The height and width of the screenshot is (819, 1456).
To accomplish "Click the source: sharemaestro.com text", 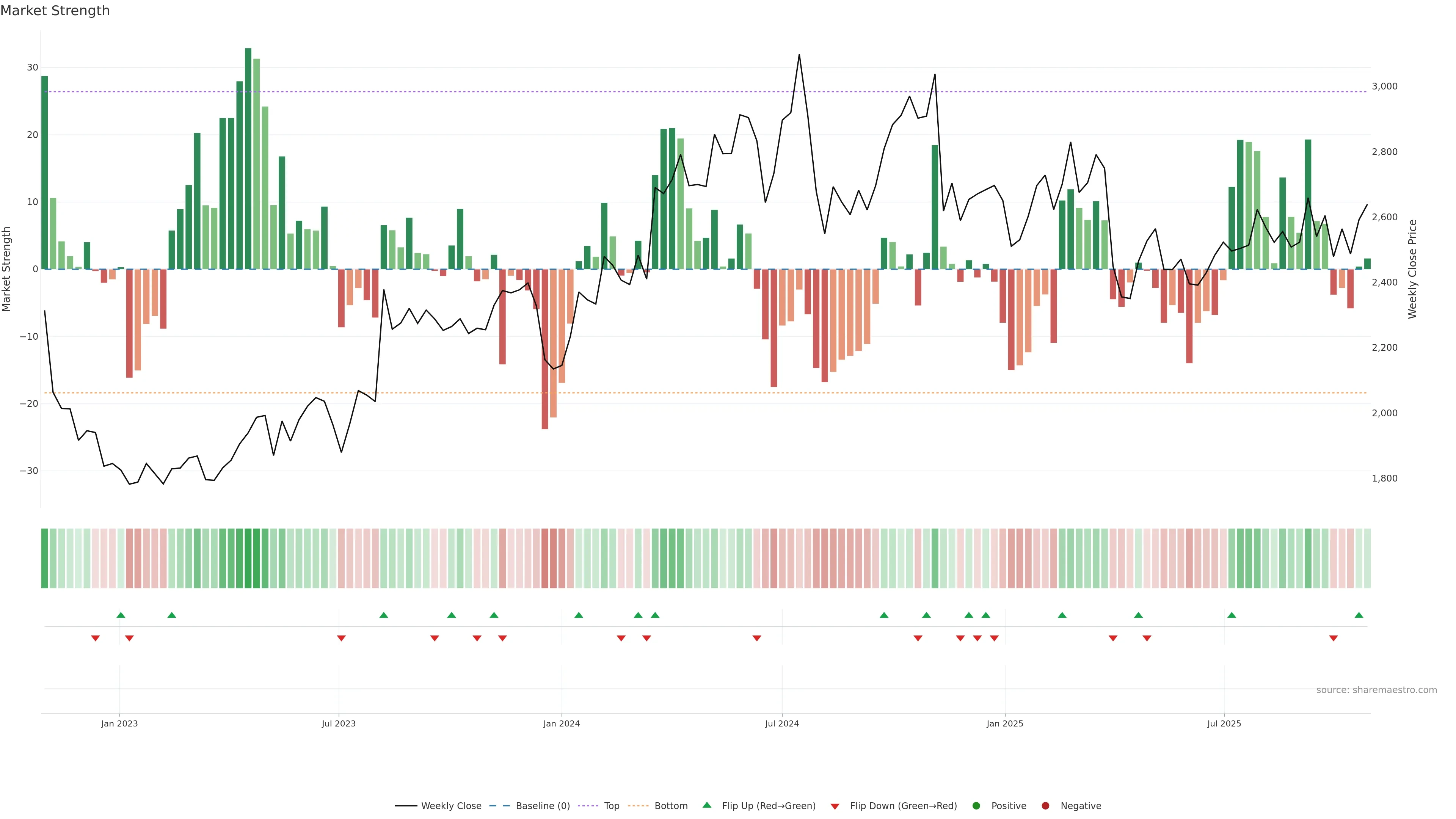I will click(1376, 690).
